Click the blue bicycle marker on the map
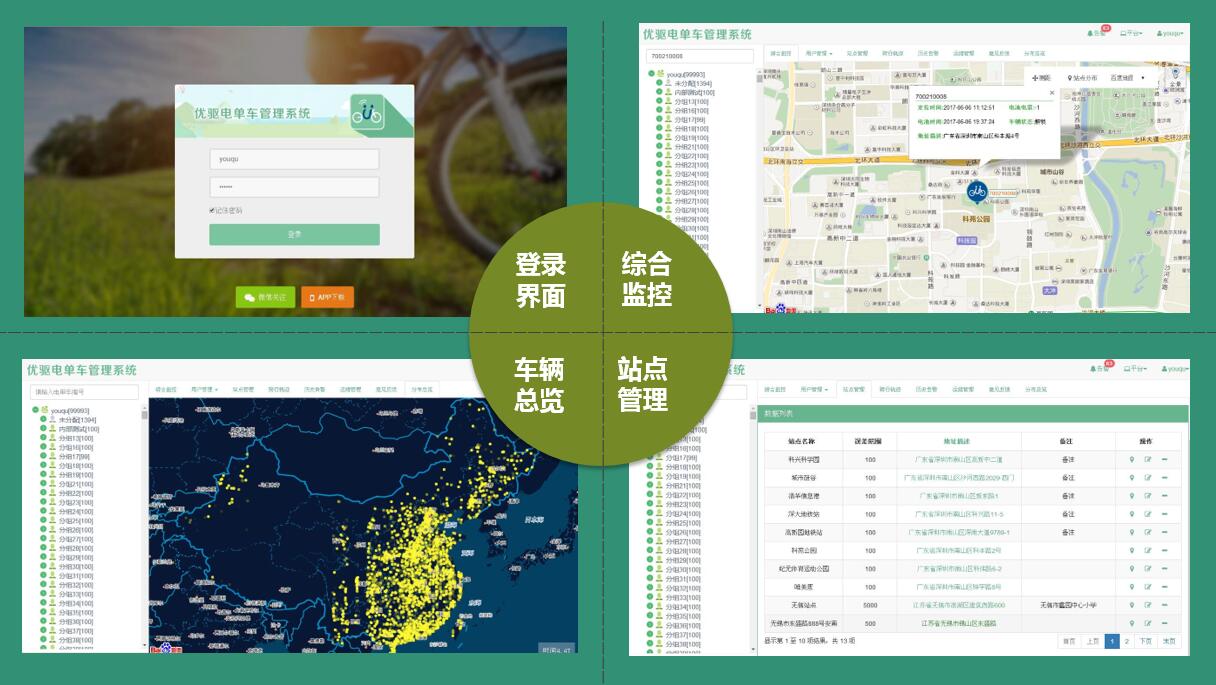This screenshot has height=685, width=1216. tap(977, 190)
